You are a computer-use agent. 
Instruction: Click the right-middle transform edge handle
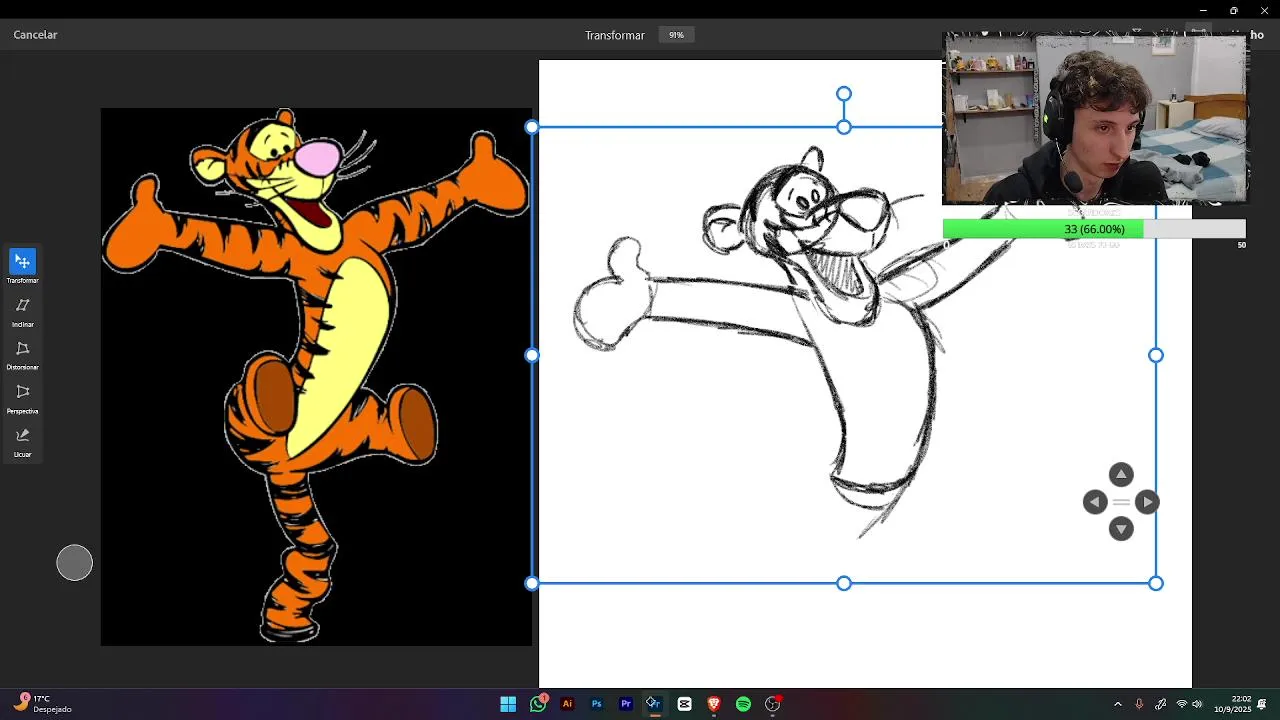click(1156, 355)
